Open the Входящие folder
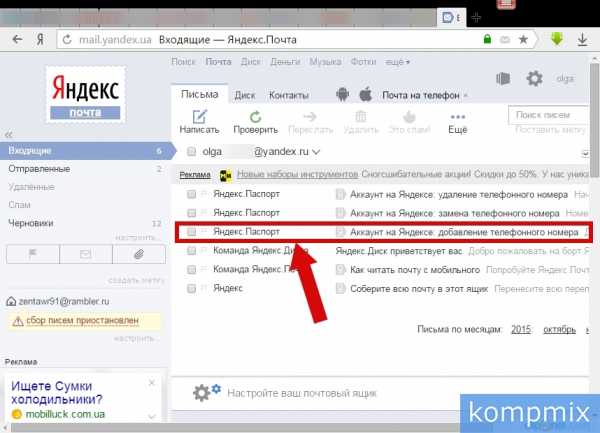 [x=87, y=151]
